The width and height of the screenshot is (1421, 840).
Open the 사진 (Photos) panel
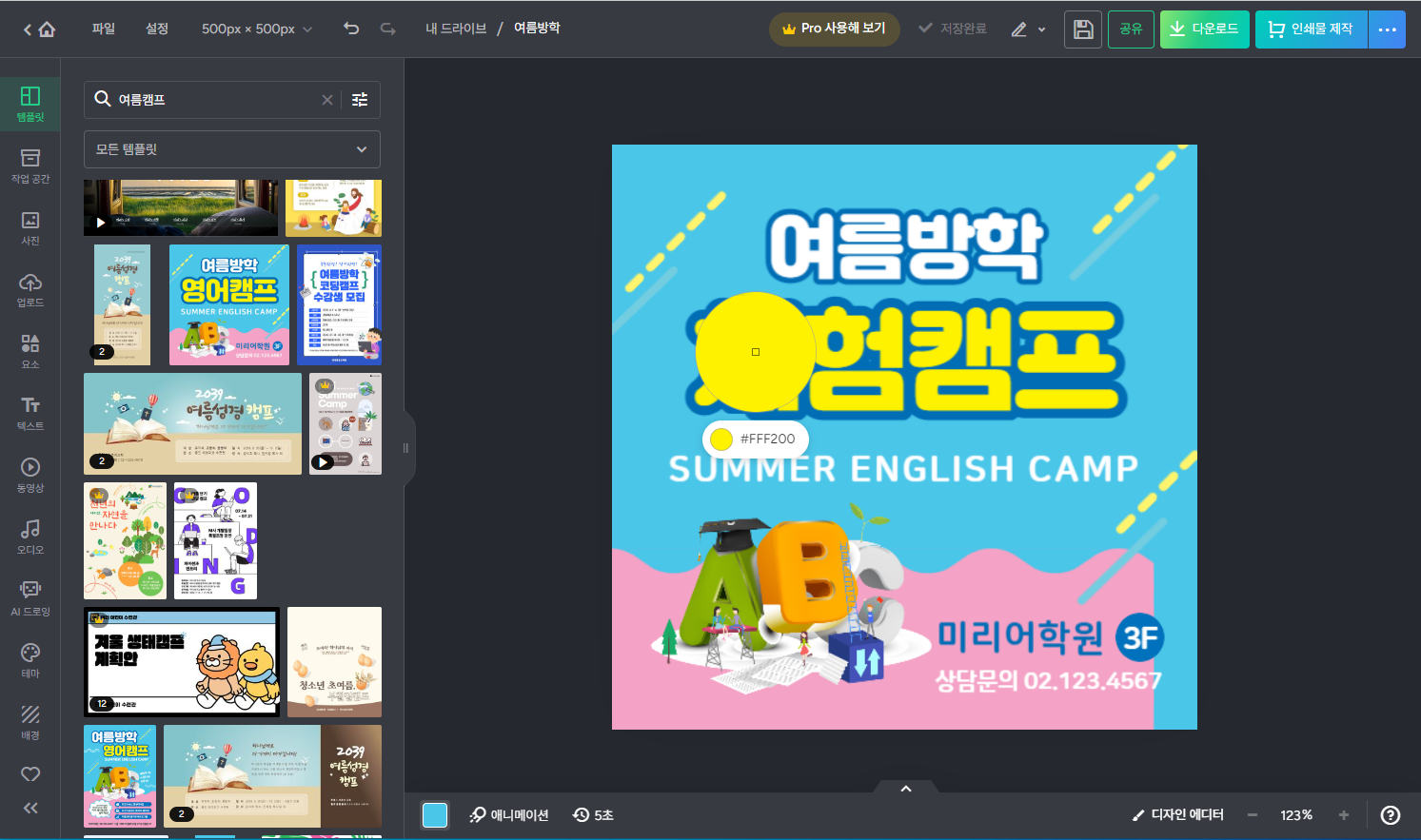(30, 228)
